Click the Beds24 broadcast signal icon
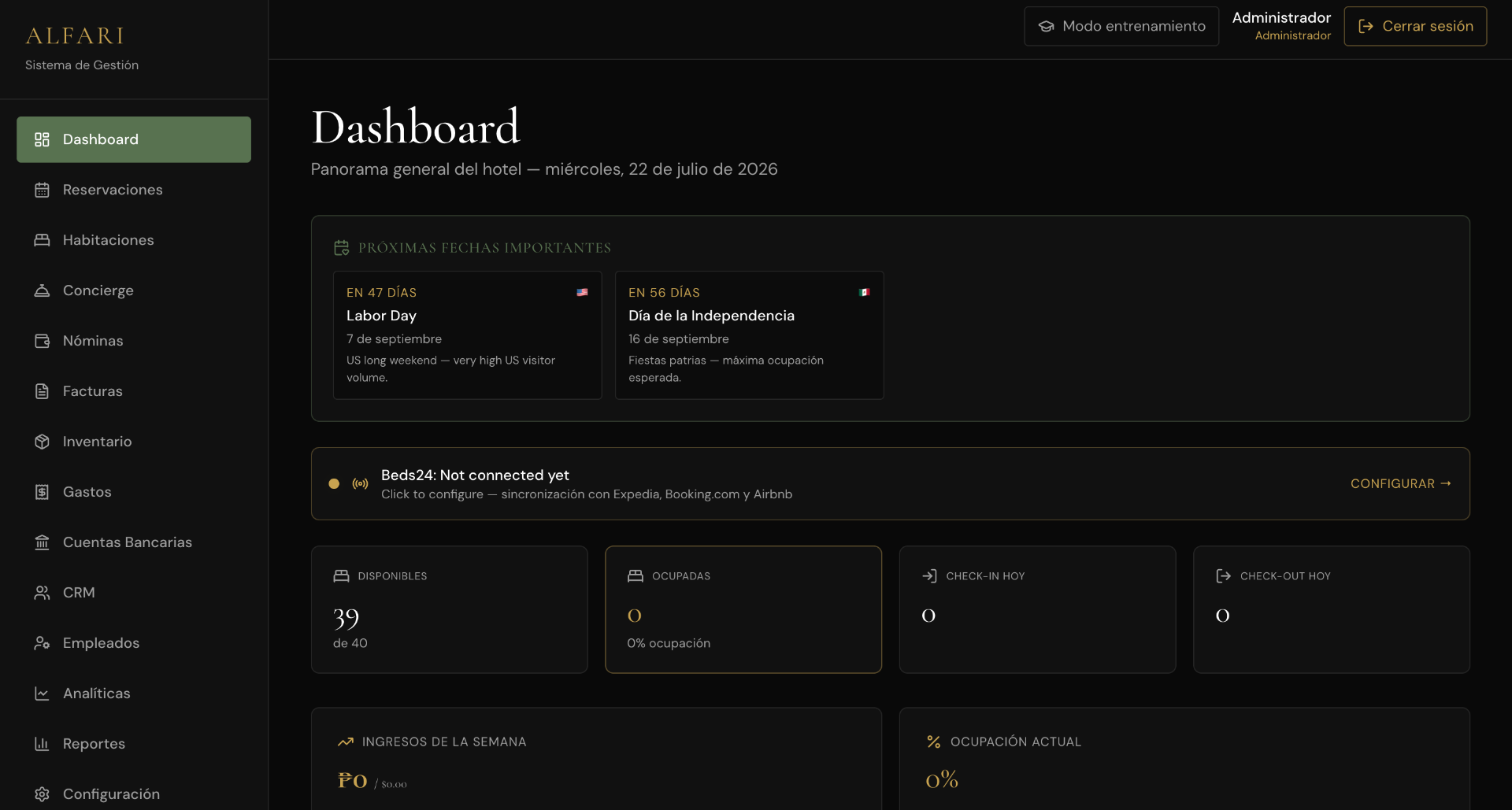Image resolution: width=1512 pixels, height=810 pixels. [360, 483]
